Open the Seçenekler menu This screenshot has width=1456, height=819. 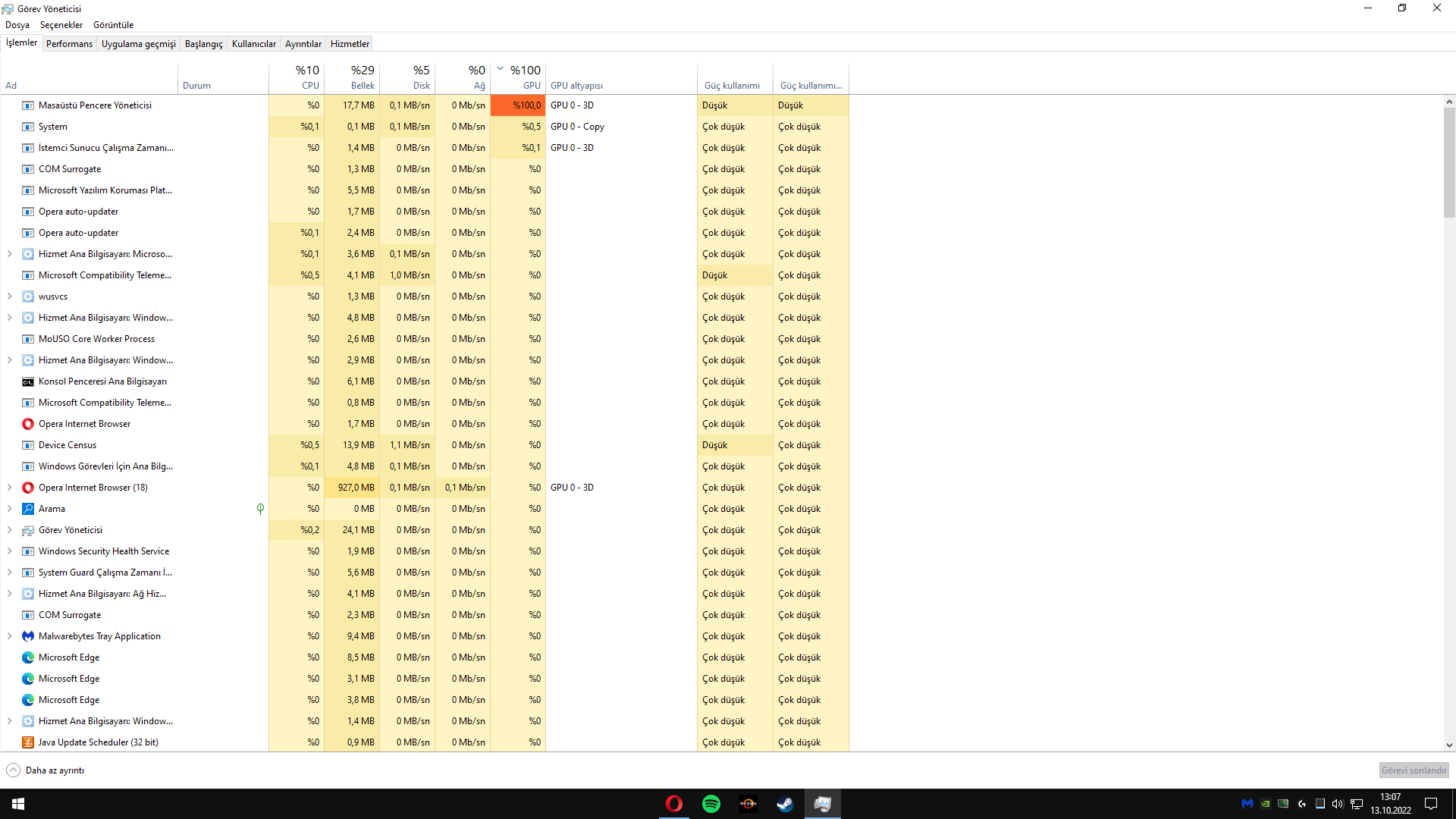(x=61, y=25)
